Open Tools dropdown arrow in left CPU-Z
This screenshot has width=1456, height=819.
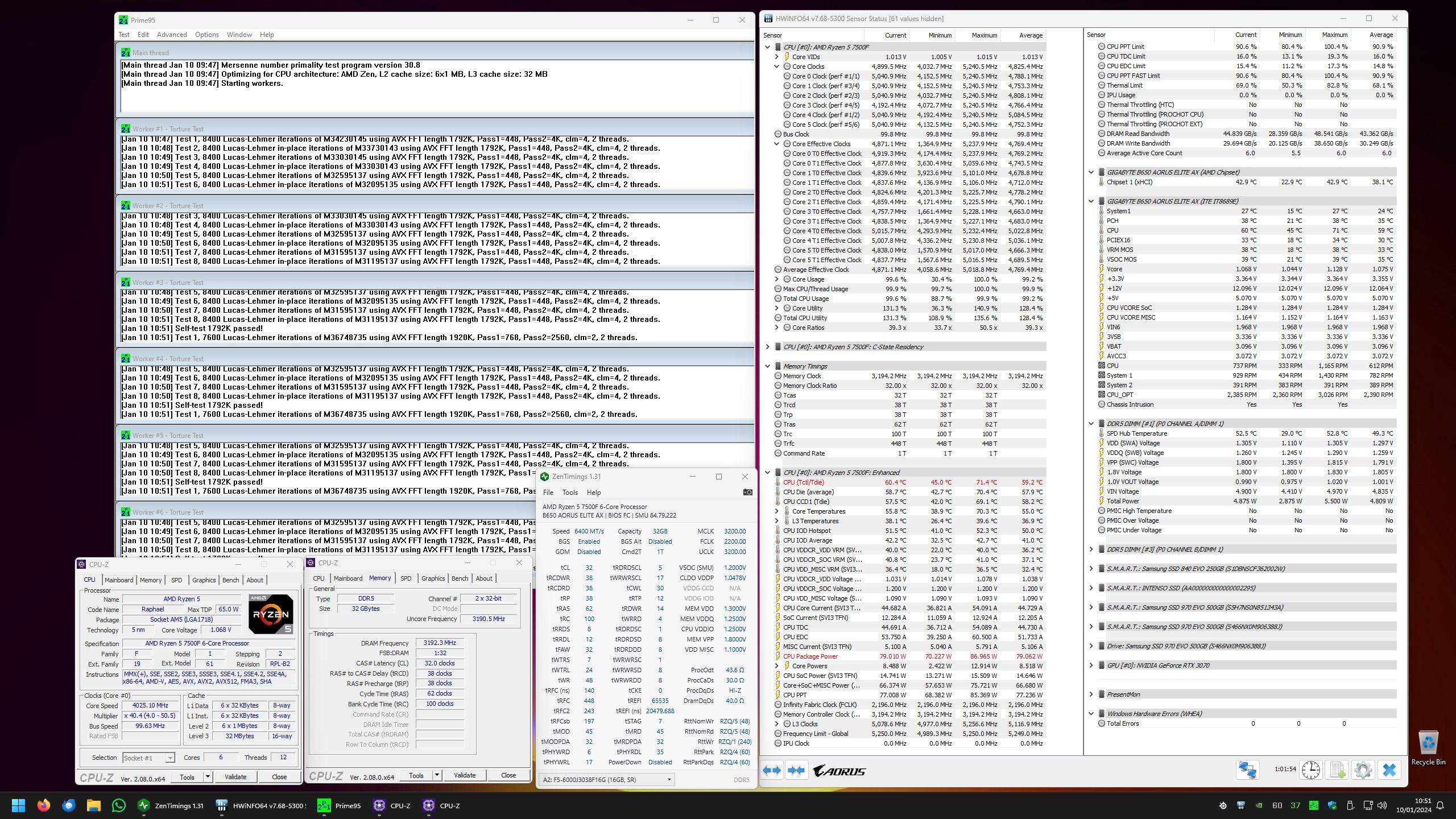[208, 777]
